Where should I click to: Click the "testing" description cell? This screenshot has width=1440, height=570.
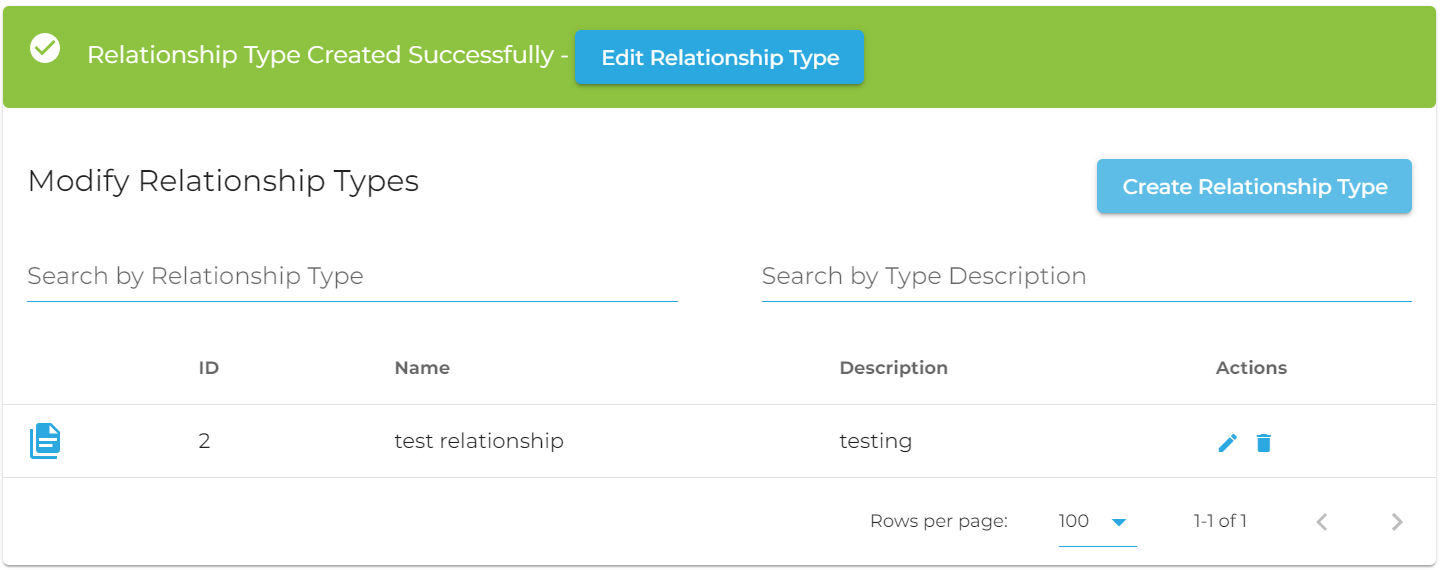875,441
